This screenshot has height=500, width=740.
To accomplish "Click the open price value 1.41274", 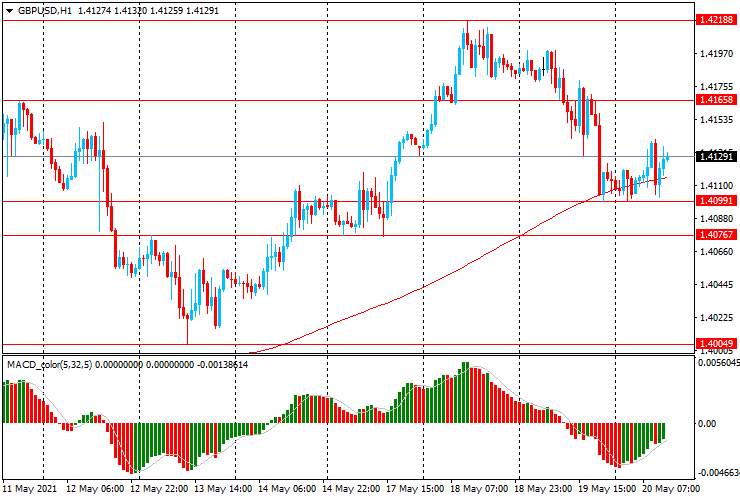I will click(x=94, y=10).
